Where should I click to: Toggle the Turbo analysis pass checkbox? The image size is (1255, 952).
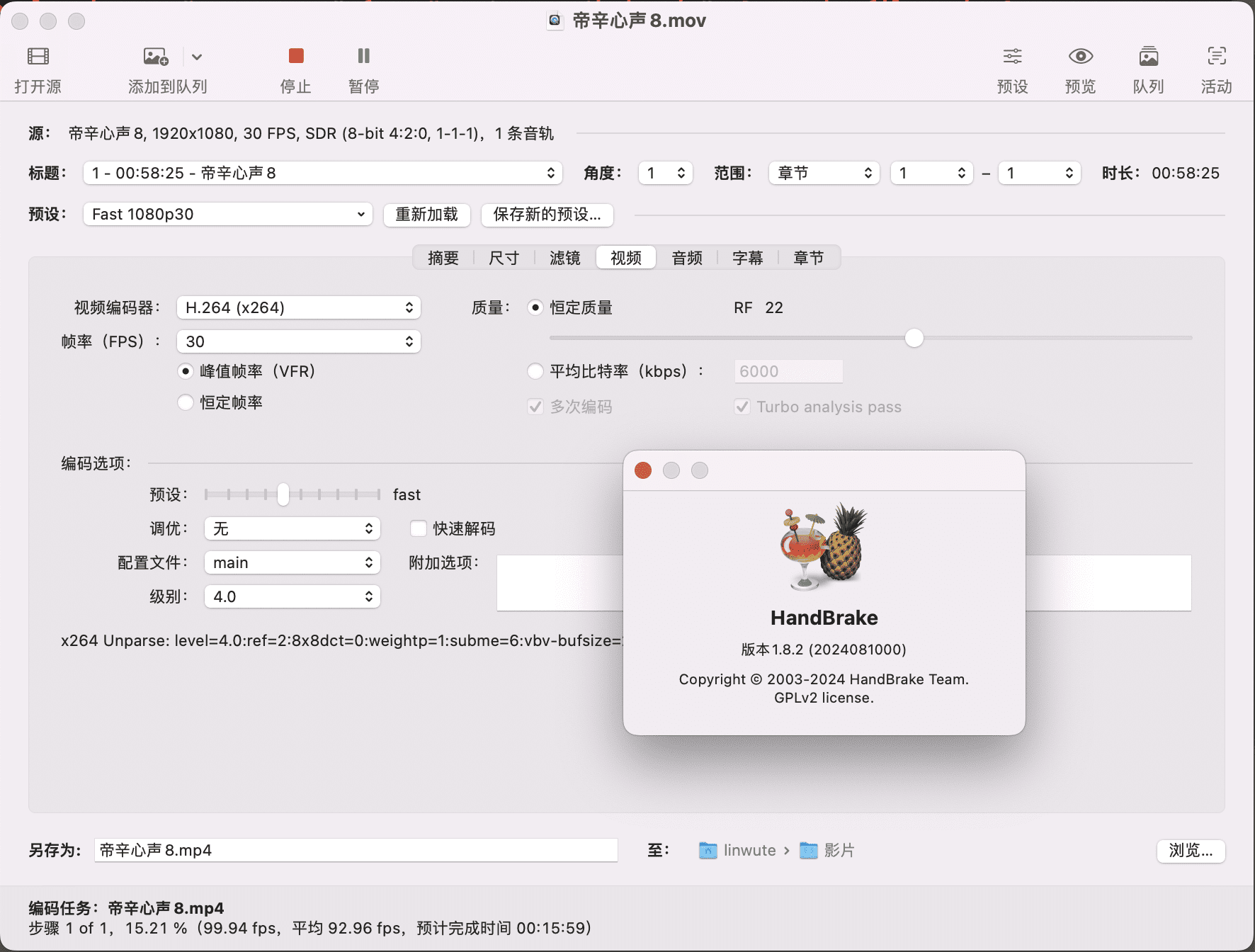coord(742,407)
